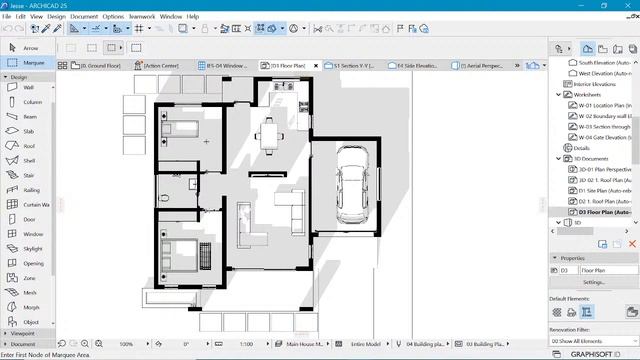Open the tab overview grid icon
The width and height of the screenshot is (640, 360).
[x=62, y=65]
